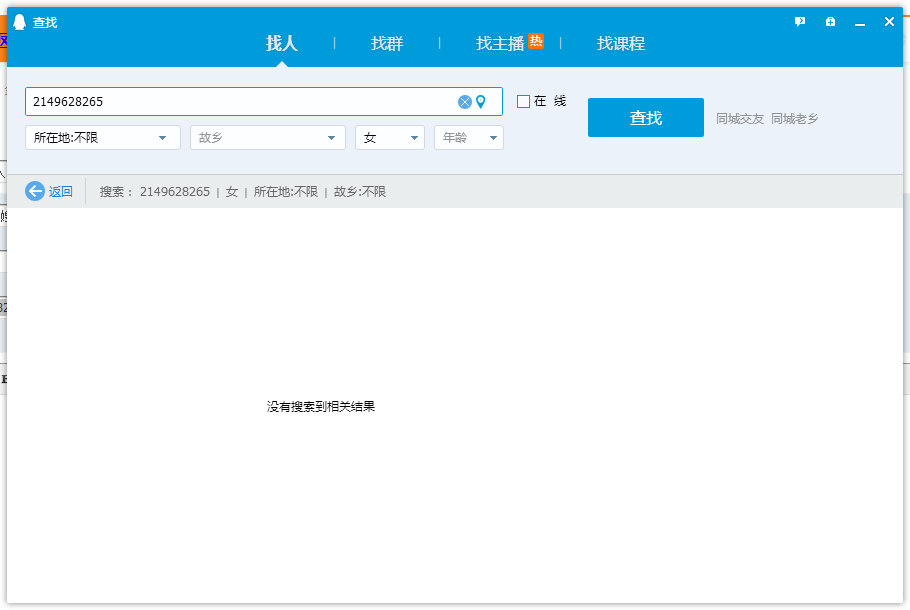Open the feedback speech-bubble icon
The height and width of the screenshot is (610, 910).
(800, 22)
